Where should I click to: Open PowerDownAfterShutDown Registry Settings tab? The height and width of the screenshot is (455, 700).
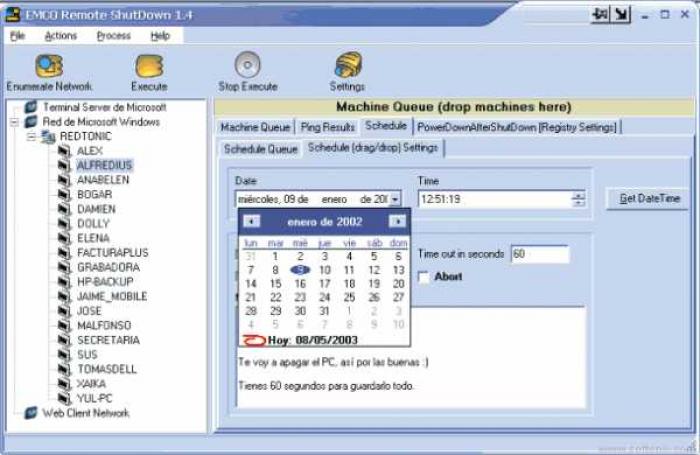pos(517,127)
